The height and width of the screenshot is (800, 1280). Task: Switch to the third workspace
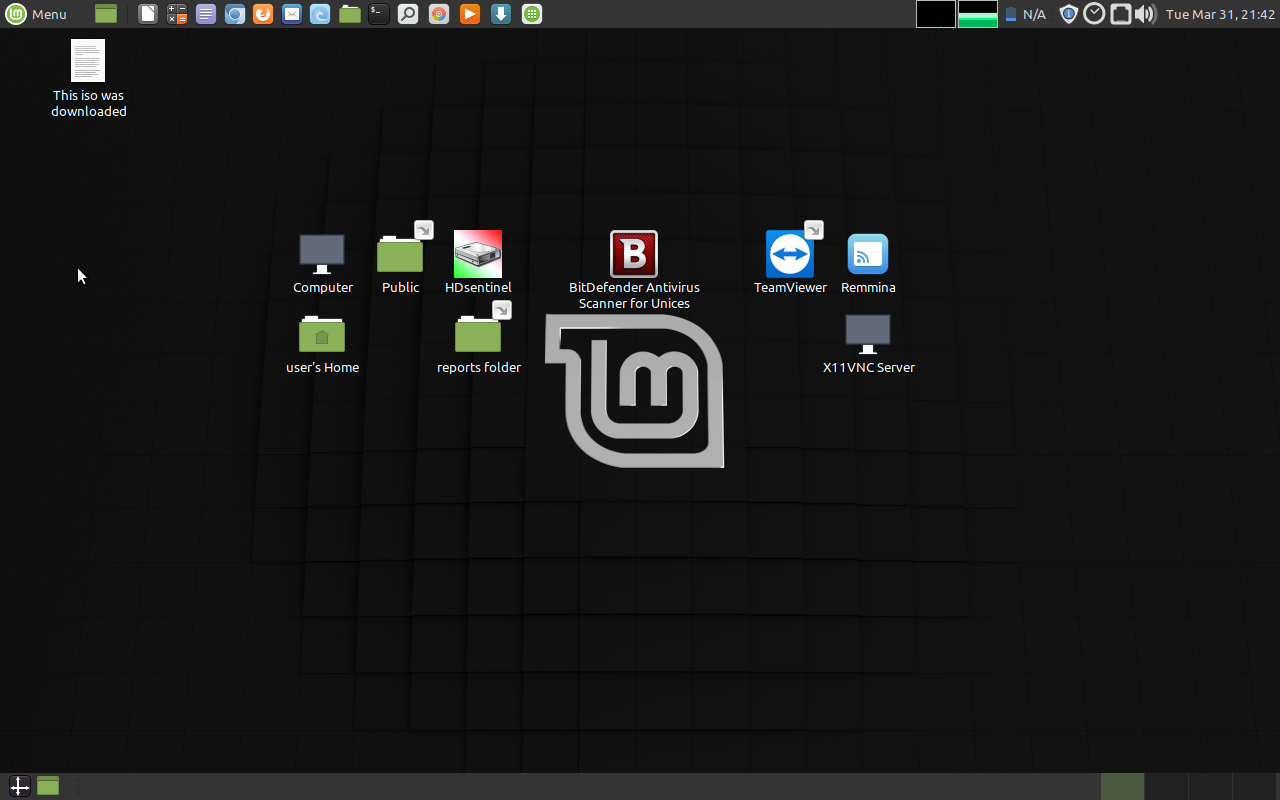pyautogui.click(x=1210, y=786)
